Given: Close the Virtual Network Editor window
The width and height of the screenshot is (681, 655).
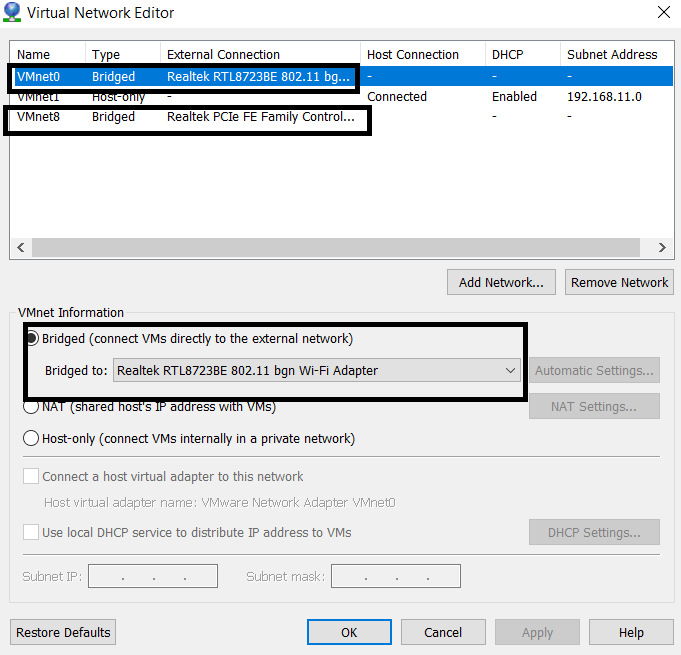Looking at the screenshot, I should [x=664, y=12].
